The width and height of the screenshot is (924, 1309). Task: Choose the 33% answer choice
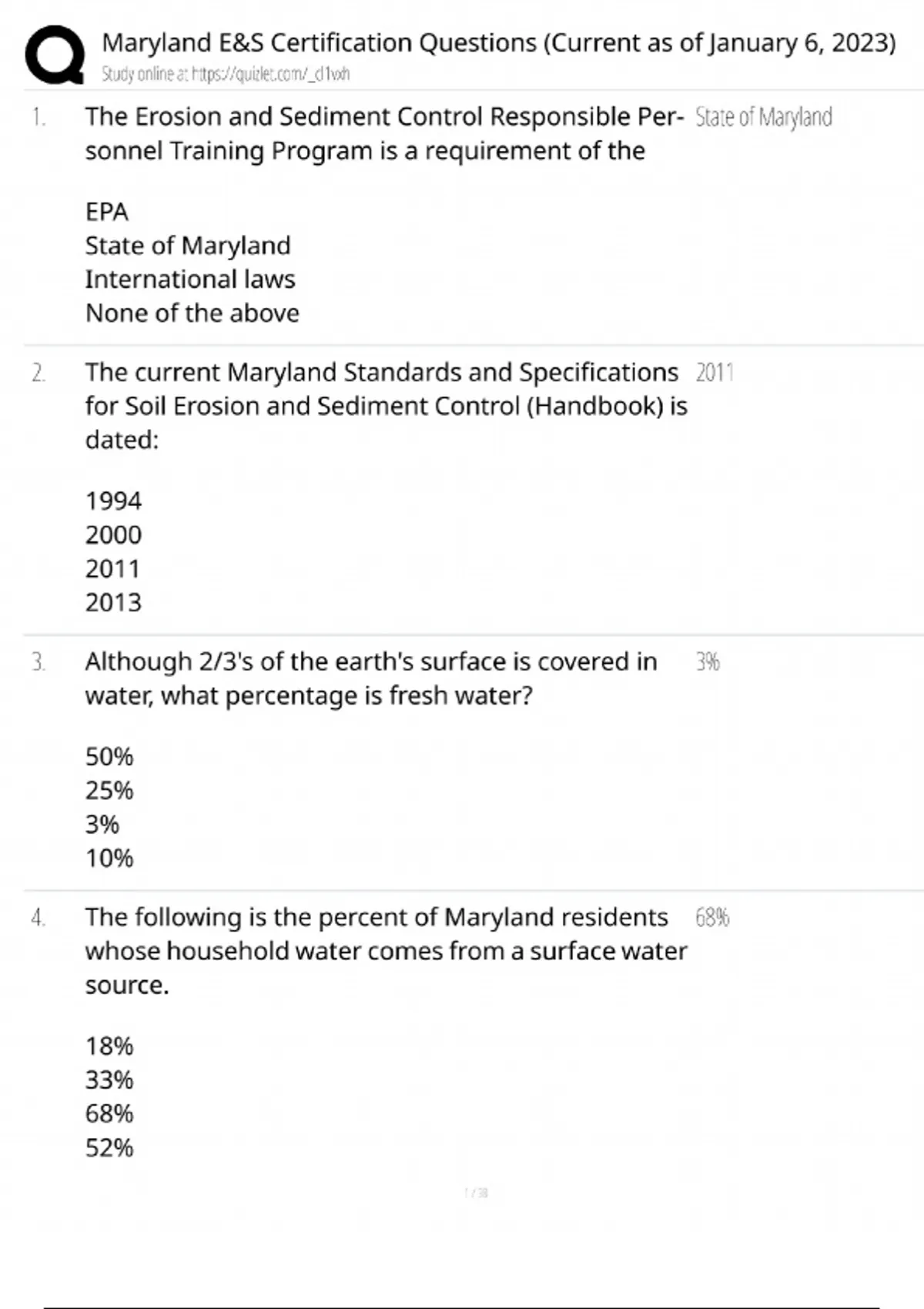109,1080
